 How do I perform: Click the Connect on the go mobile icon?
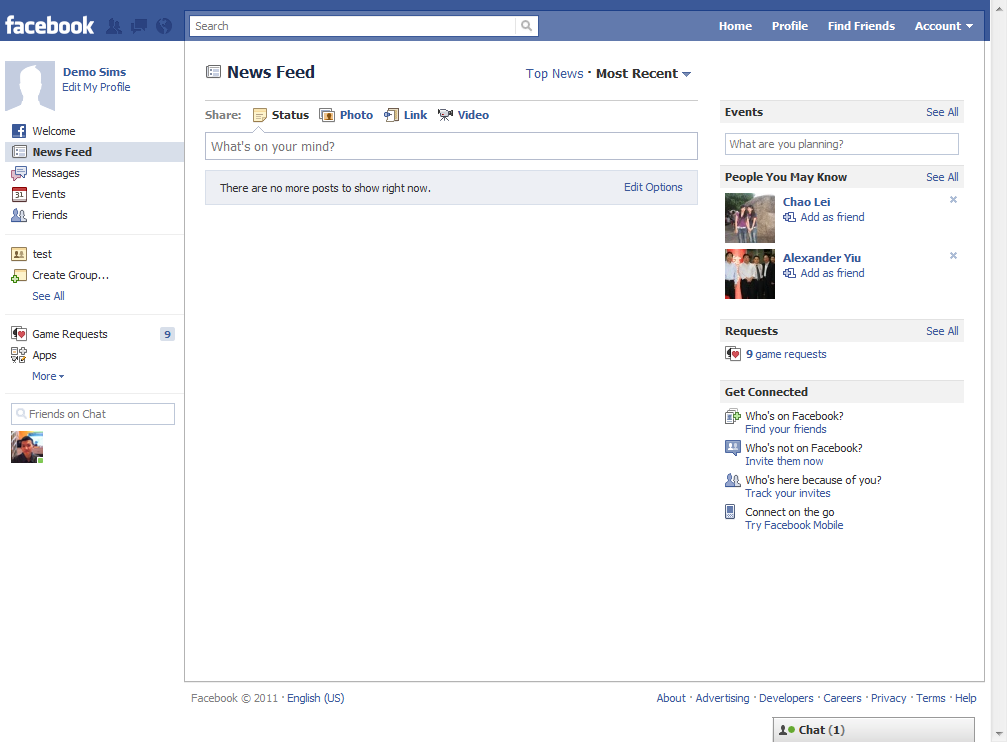point(730,512)
